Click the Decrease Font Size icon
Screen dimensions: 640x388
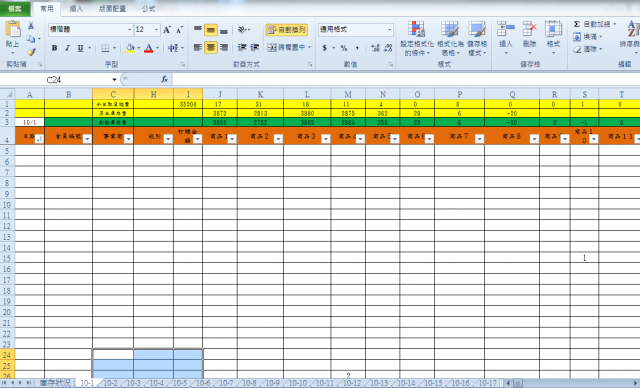pyautogui.click(x=179, y=30)
